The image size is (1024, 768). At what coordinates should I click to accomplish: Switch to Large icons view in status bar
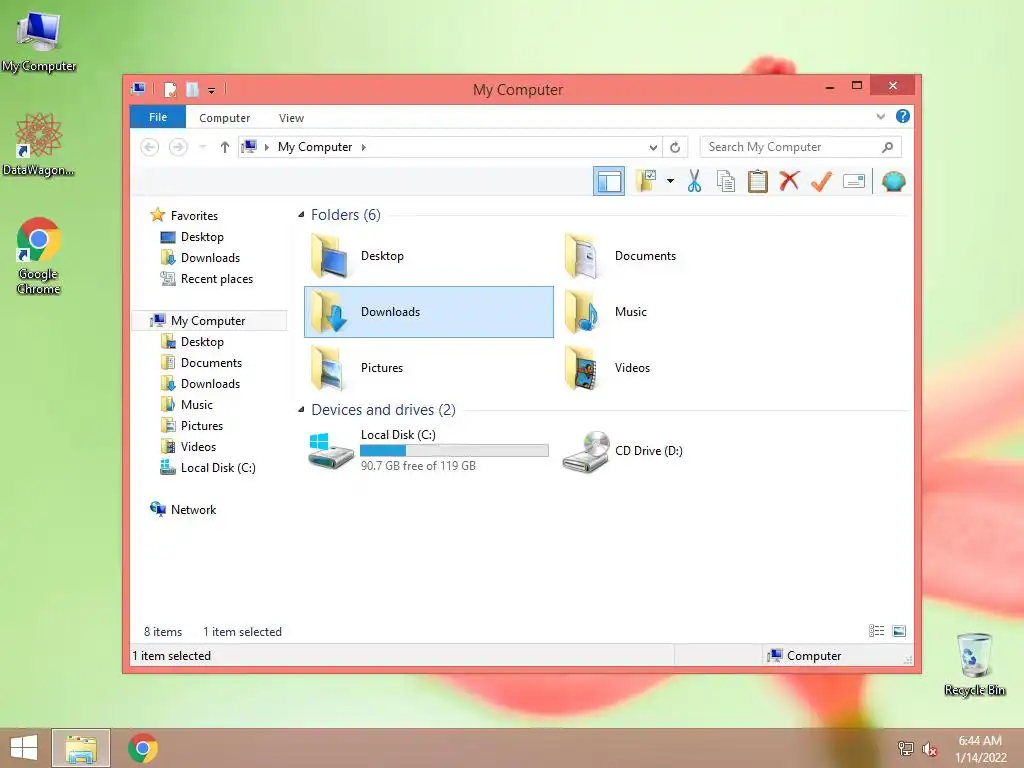click(x=899, y=631)
